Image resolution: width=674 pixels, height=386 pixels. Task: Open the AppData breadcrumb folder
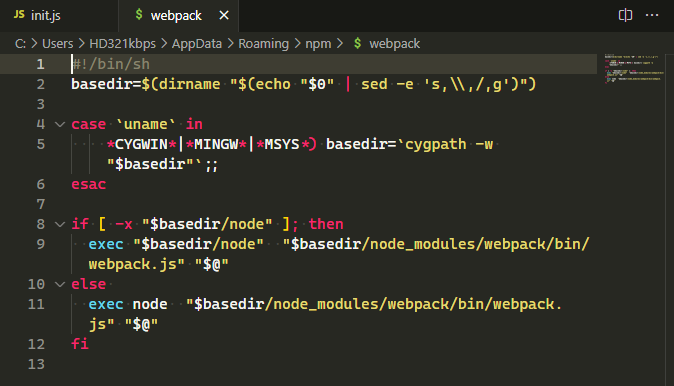click(x=197, y=44)
